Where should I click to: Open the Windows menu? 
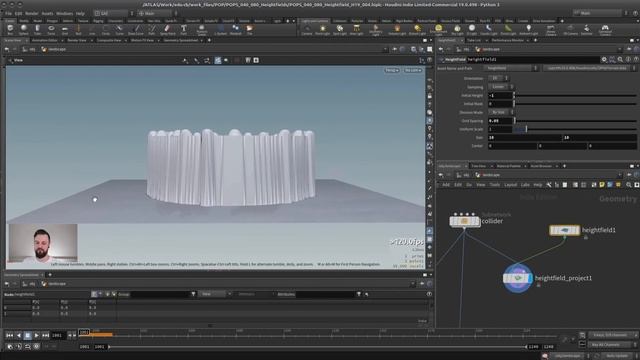point(64,13)
